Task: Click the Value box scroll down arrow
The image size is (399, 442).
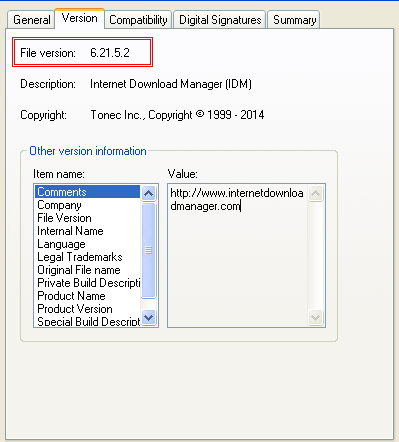Action: pos(315,317)
